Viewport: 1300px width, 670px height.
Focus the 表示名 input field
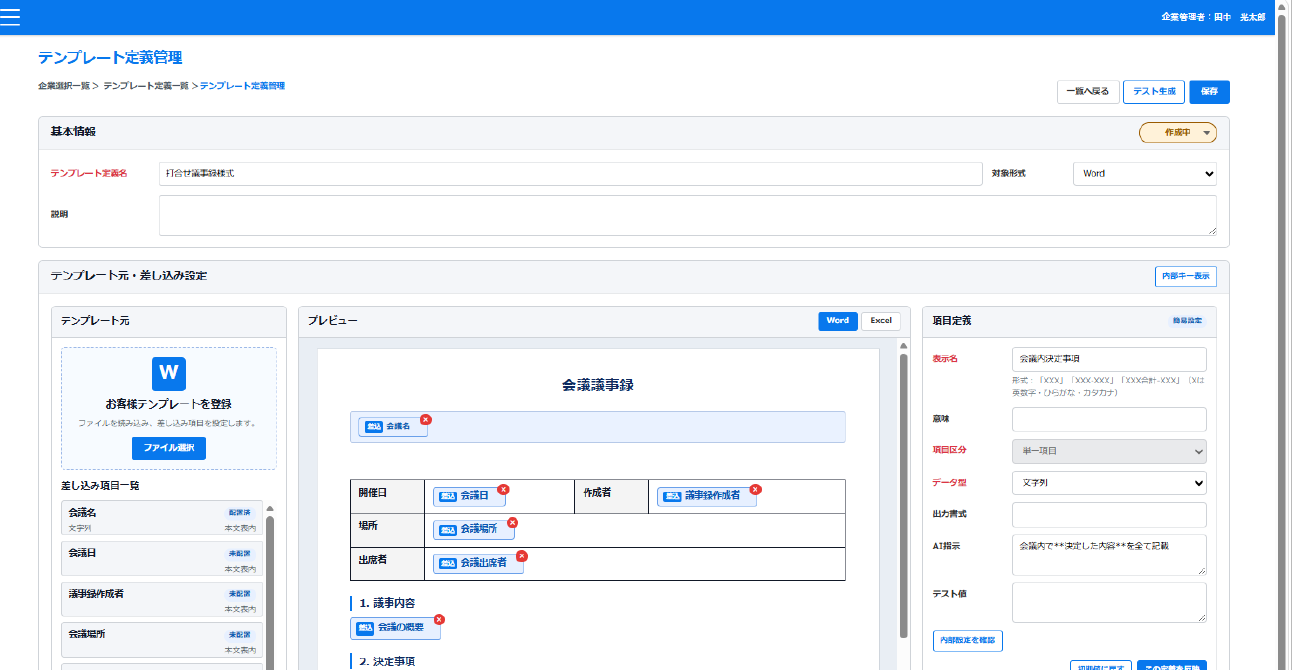[1109, 359]
